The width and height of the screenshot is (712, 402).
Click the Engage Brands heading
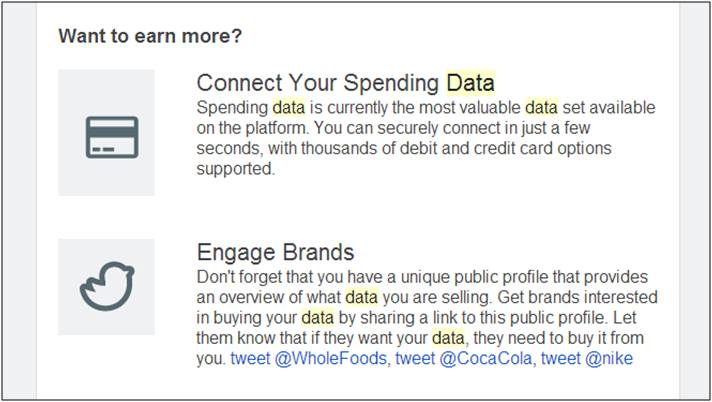[275, 252]
